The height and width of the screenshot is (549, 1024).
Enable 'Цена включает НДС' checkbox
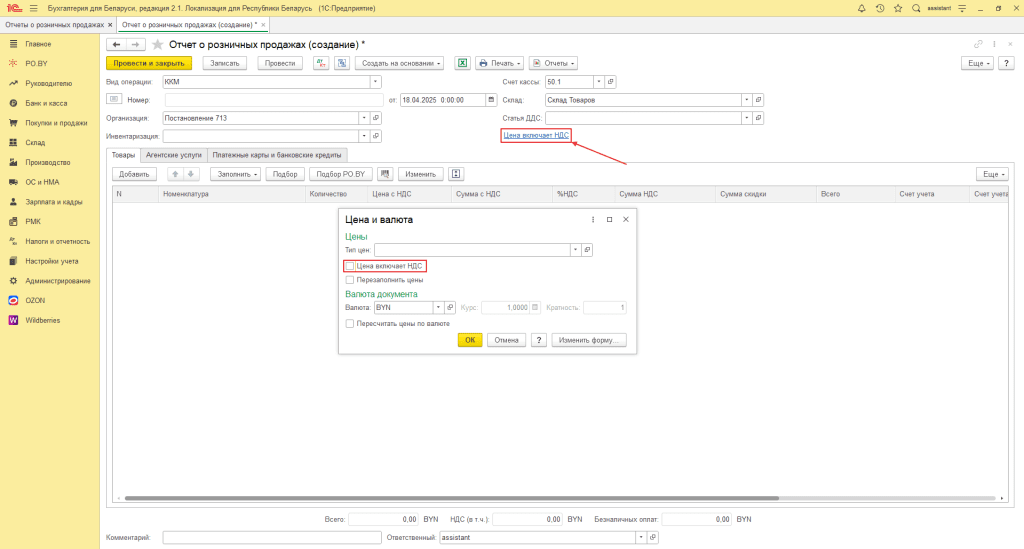pos(349,266)
